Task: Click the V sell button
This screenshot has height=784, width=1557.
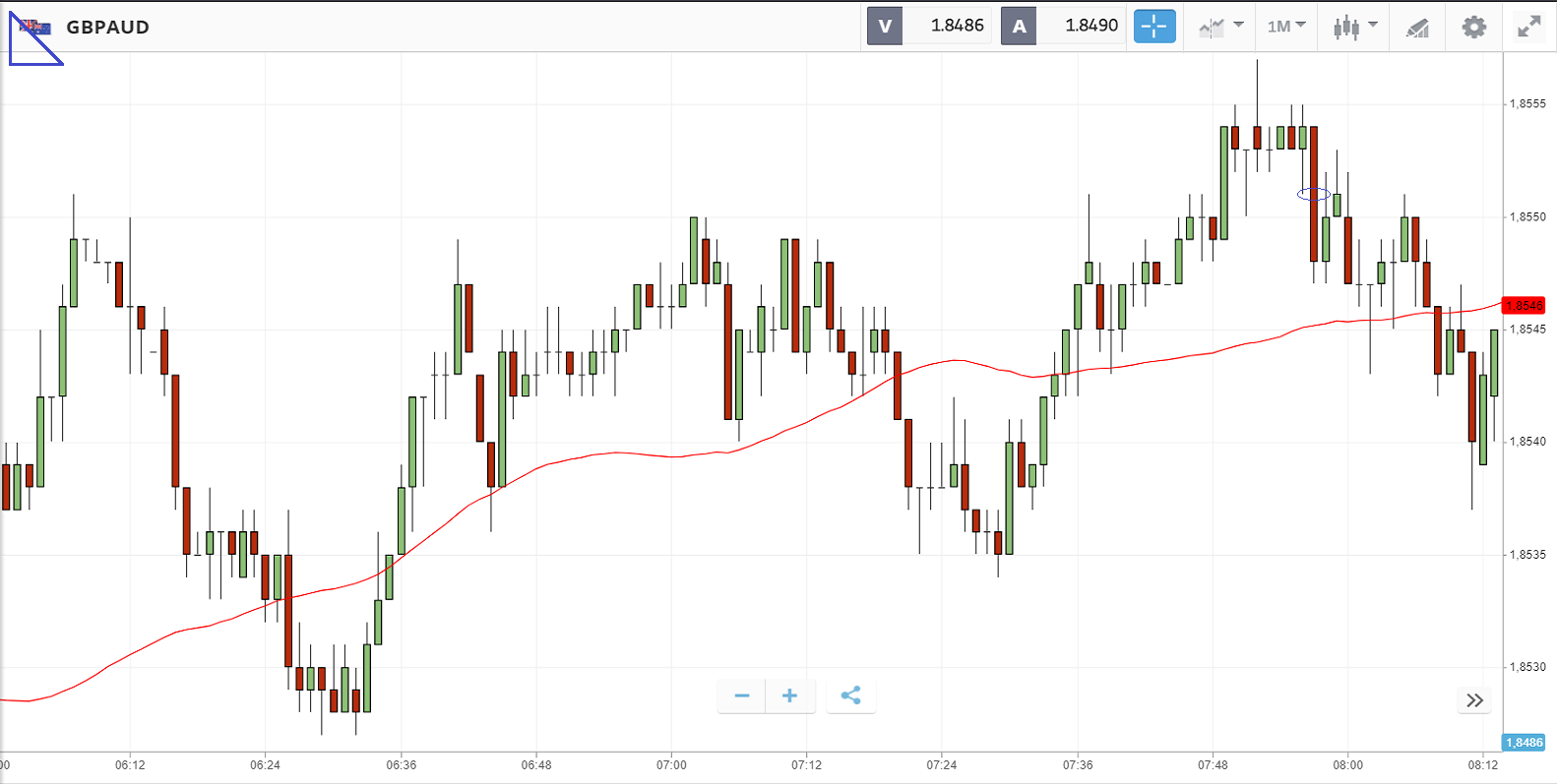Action: pos(885,27)
